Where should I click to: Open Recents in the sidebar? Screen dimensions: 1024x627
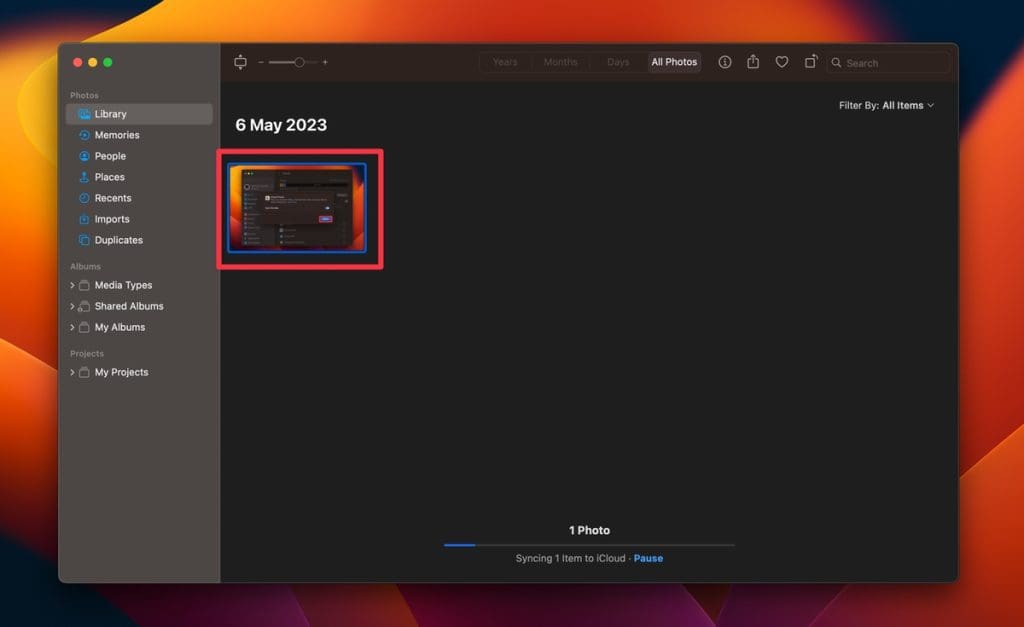139,197
